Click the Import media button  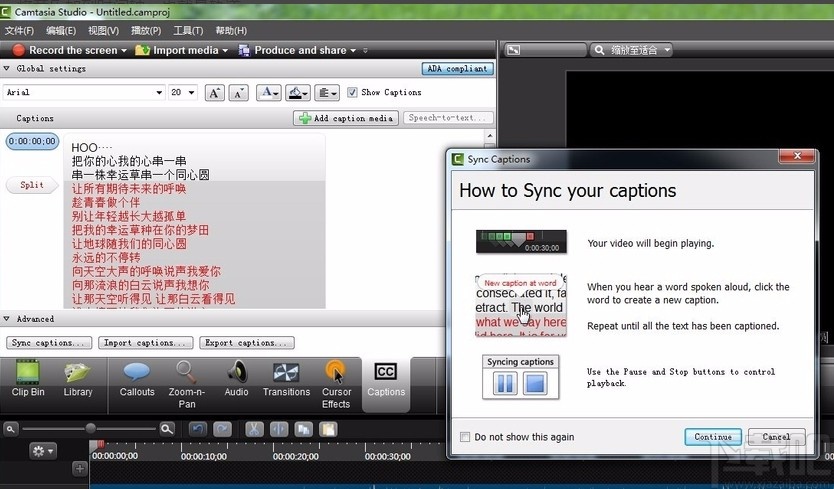[x=177, y=50]
